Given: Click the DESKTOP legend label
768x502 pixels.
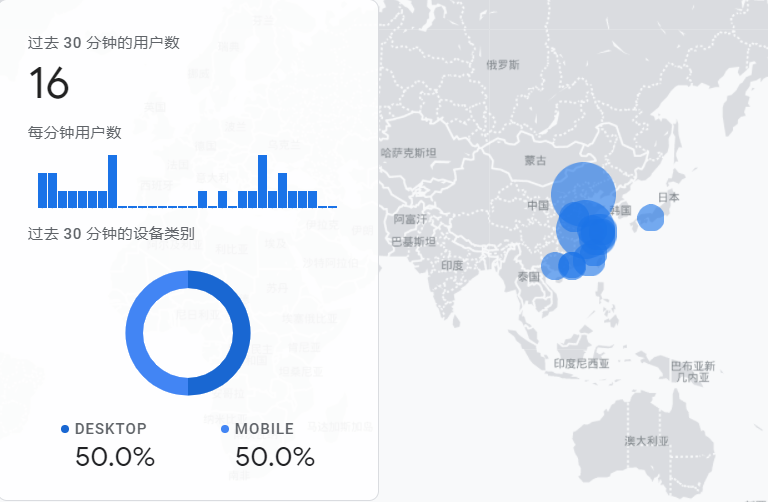Looking at the screenshot, I should (x=110, y=429).
